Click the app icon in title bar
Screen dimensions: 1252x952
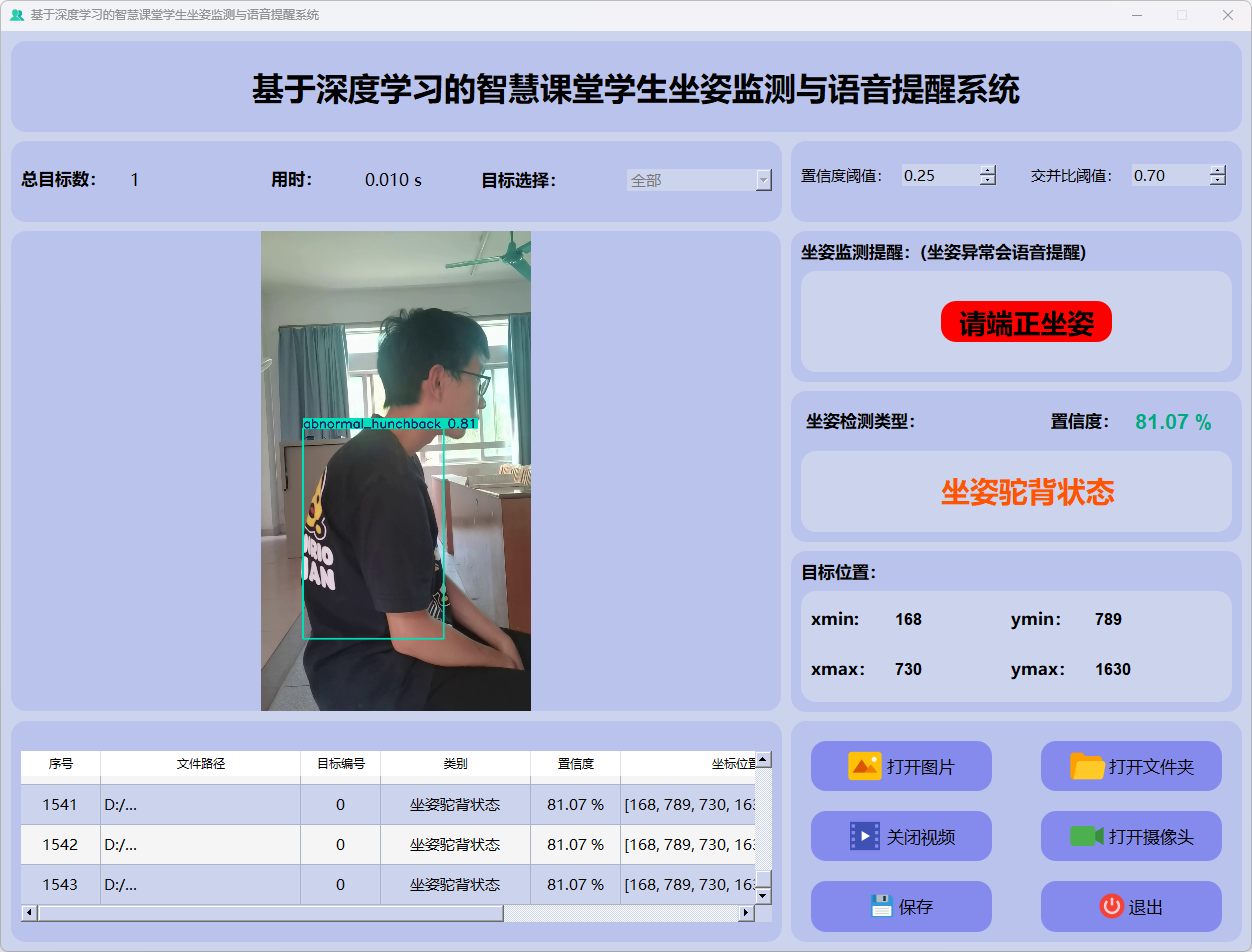pos(16,15)
